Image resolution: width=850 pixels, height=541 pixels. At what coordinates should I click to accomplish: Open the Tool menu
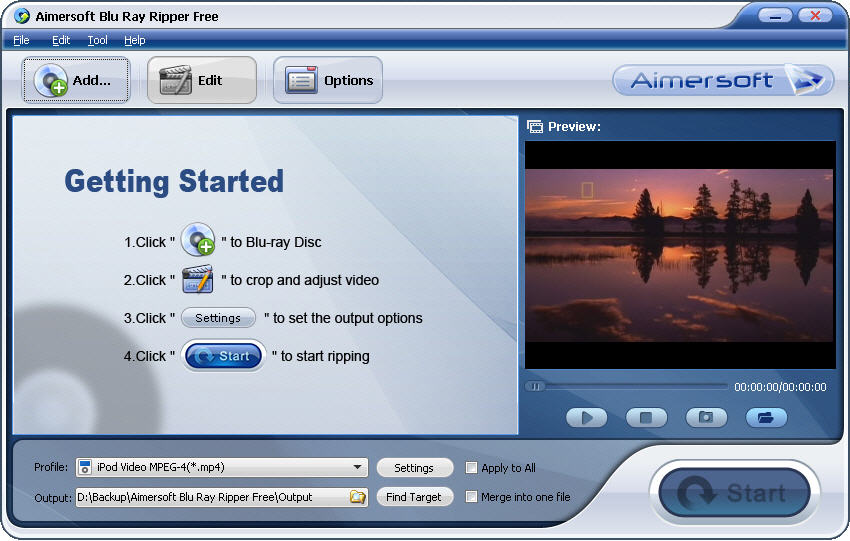[x=98, y=40]
